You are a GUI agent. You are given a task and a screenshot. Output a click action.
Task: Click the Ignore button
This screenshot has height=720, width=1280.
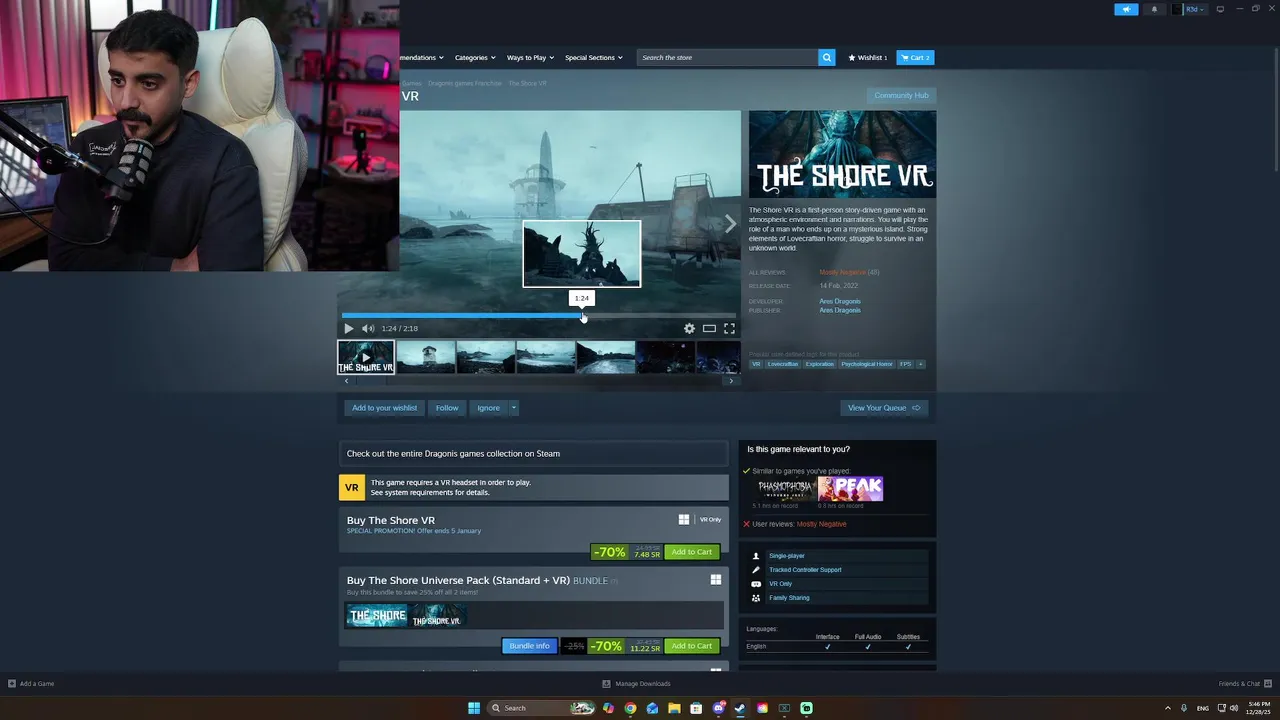click(488, 408)
